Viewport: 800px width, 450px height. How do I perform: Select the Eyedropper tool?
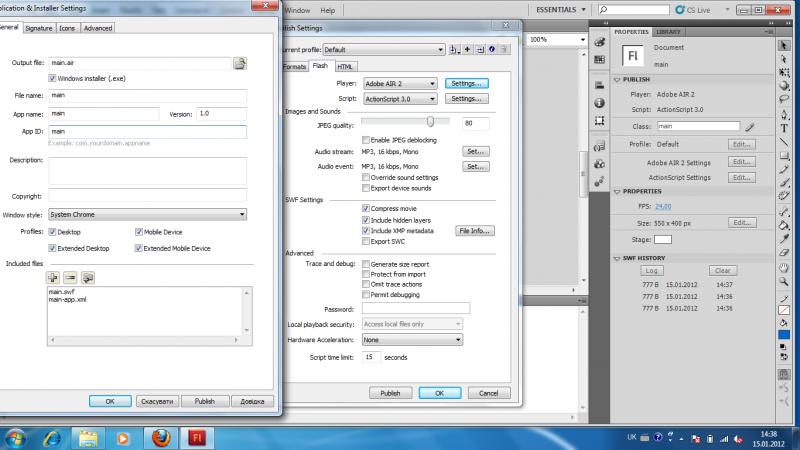(784, 239)
